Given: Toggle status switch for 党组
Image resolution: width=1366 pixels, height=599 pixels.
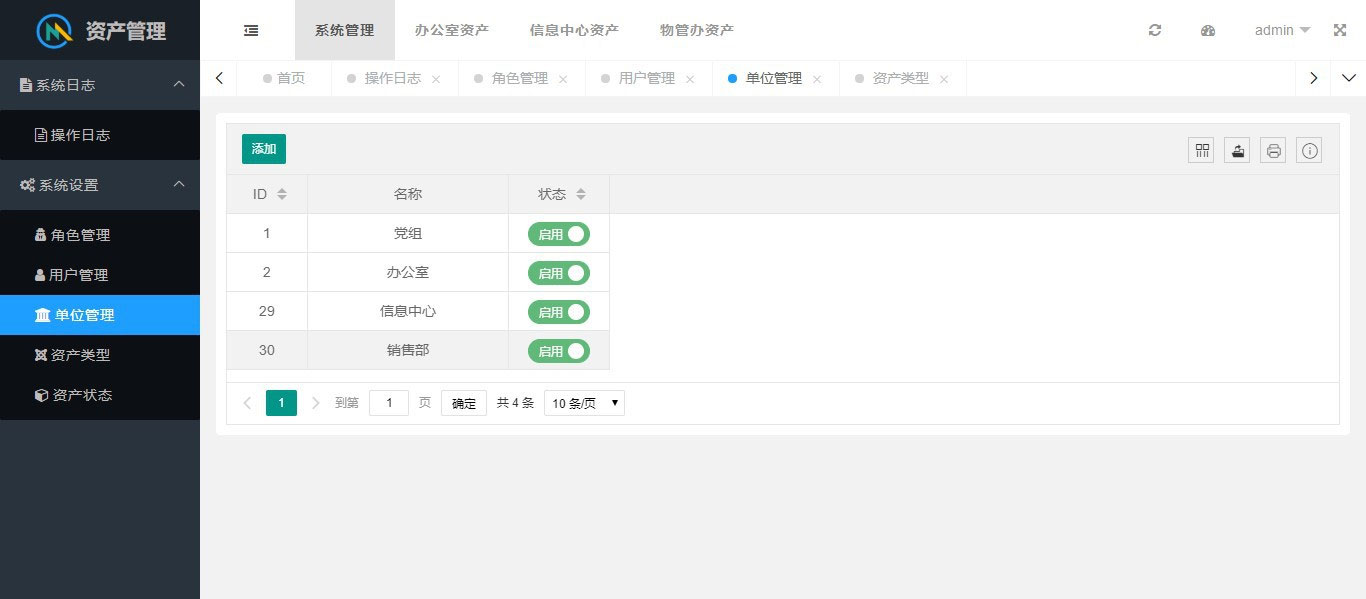Looking at the screenshot, I should 559,234.
